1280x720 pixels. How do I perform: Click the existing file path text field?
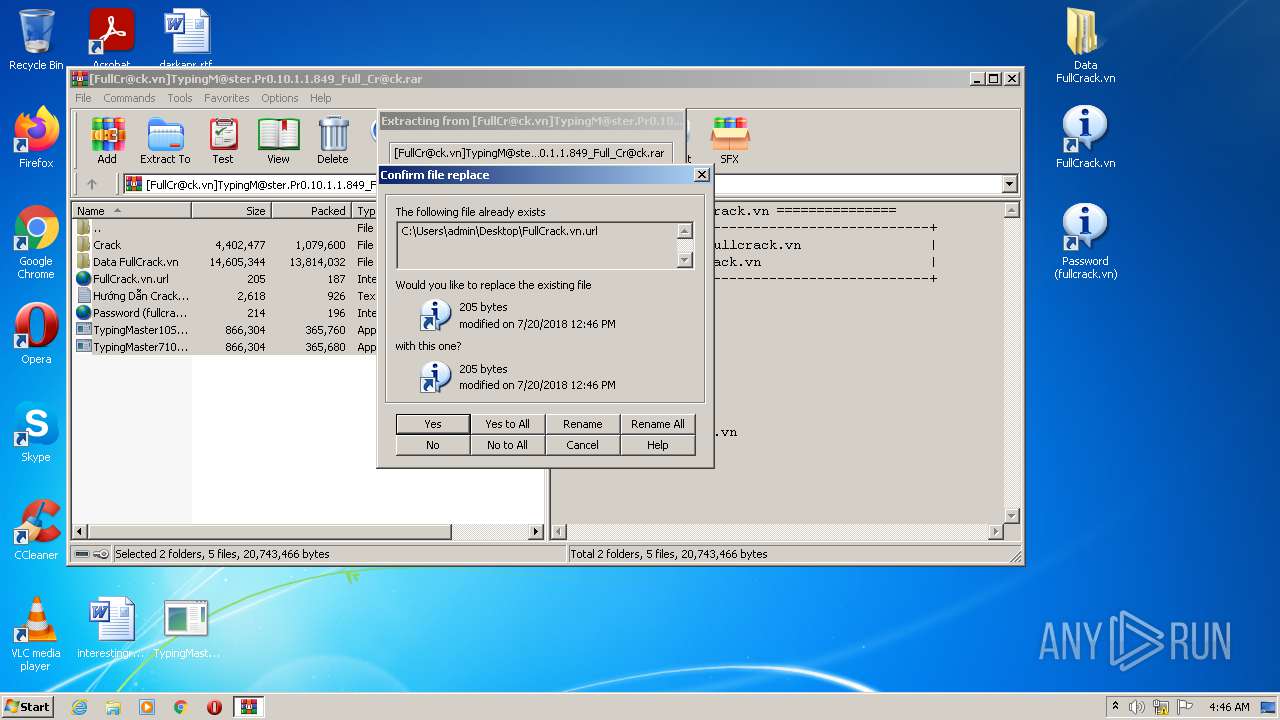point(537,245)
